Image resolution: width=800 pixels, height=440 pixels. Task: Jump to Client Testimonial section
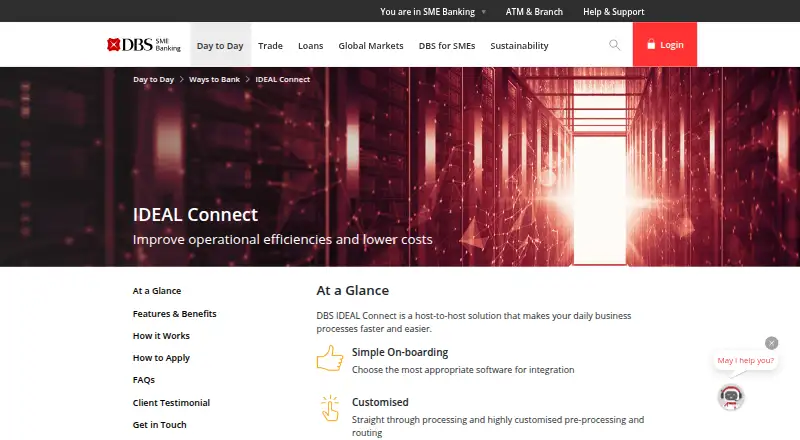point(171,403)
